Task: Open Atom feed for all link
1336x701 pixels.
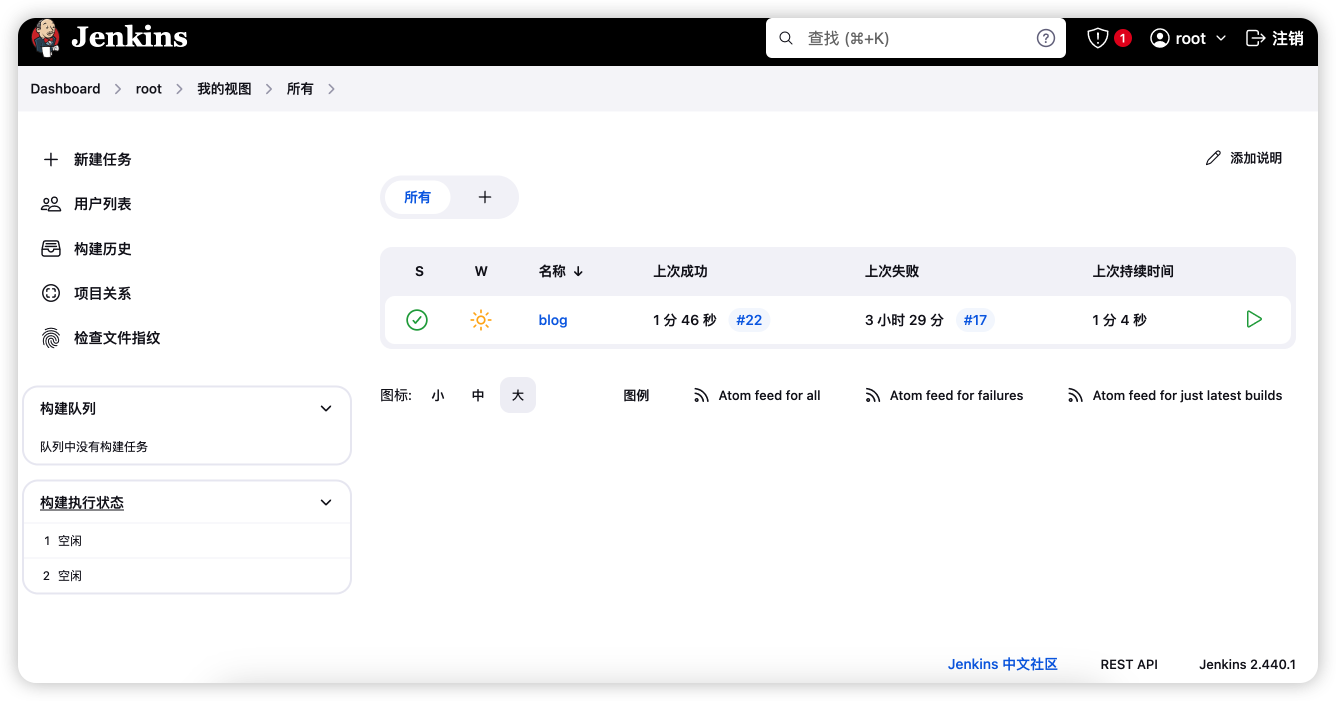Action: click(769, 396)
